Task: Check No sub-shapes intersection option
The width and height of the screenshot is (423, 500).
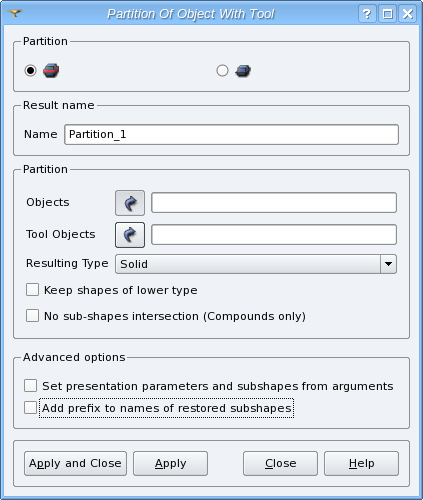Action: [32, 315]
